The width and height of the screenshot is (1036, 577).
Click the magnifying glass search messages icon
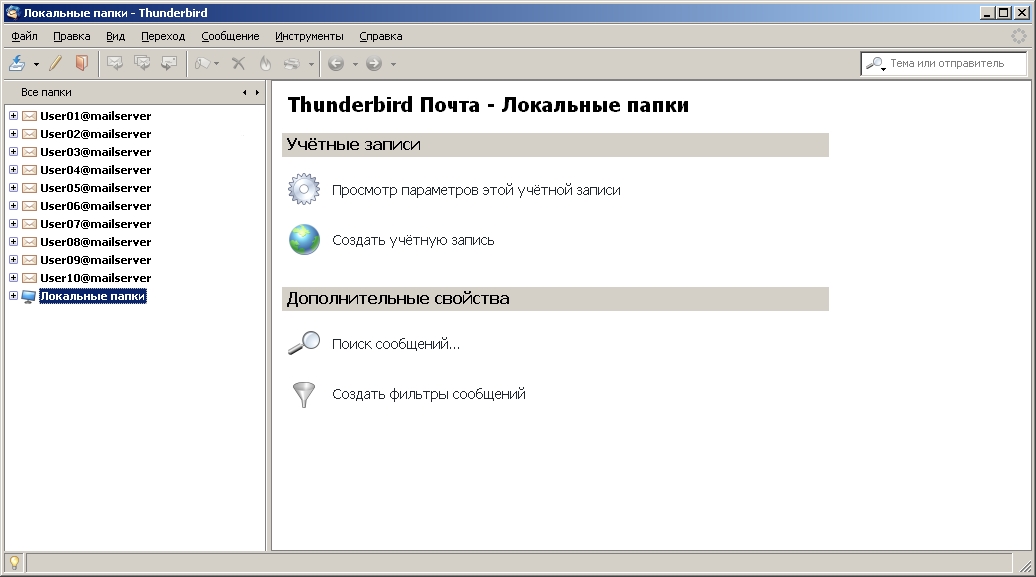(x=304, y=343)
